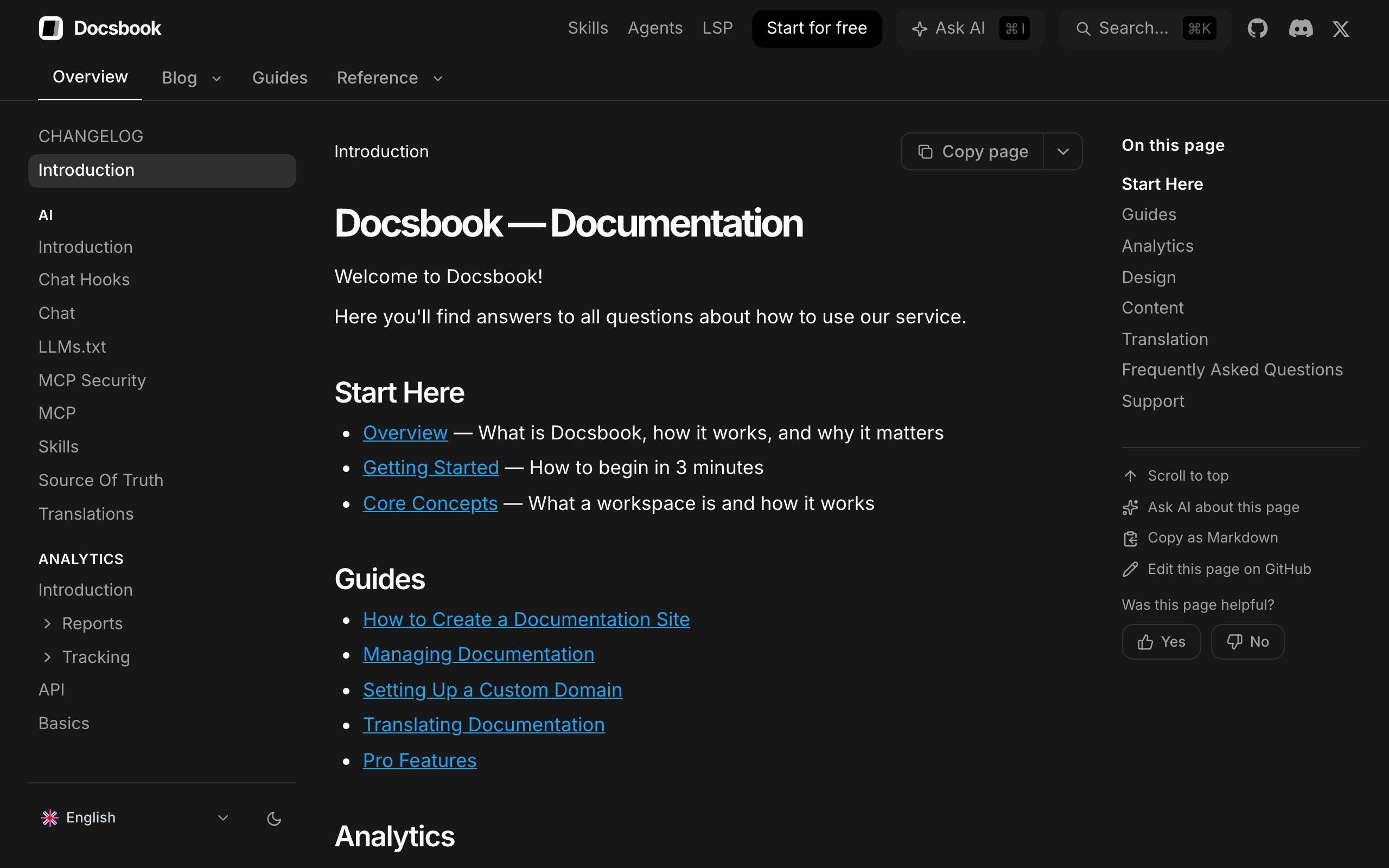
Task: Open Source Of Truth in the sidebar
Action: click(101, 481)
